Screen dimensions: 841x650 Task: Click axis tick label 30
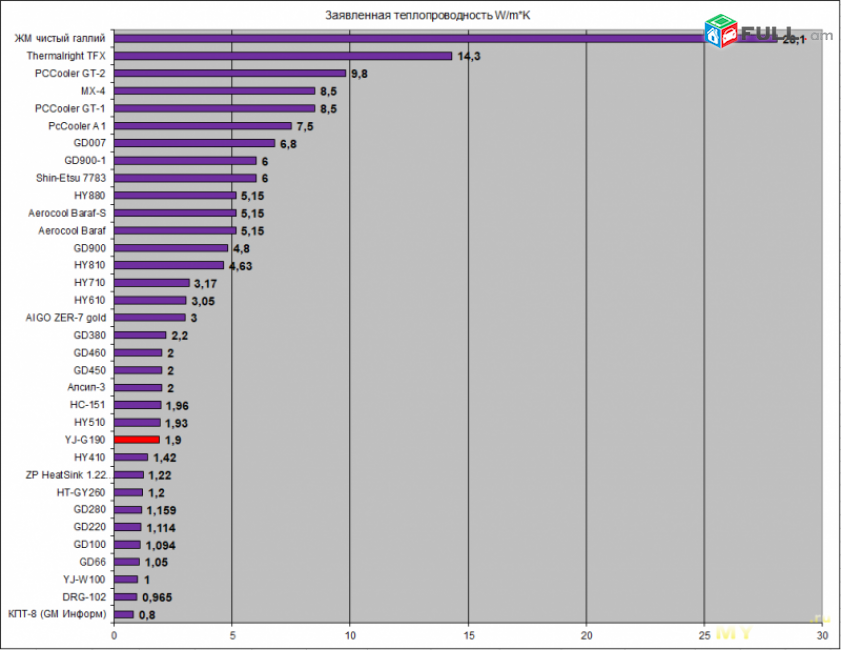pyautogui.click(x=822, y=636)
